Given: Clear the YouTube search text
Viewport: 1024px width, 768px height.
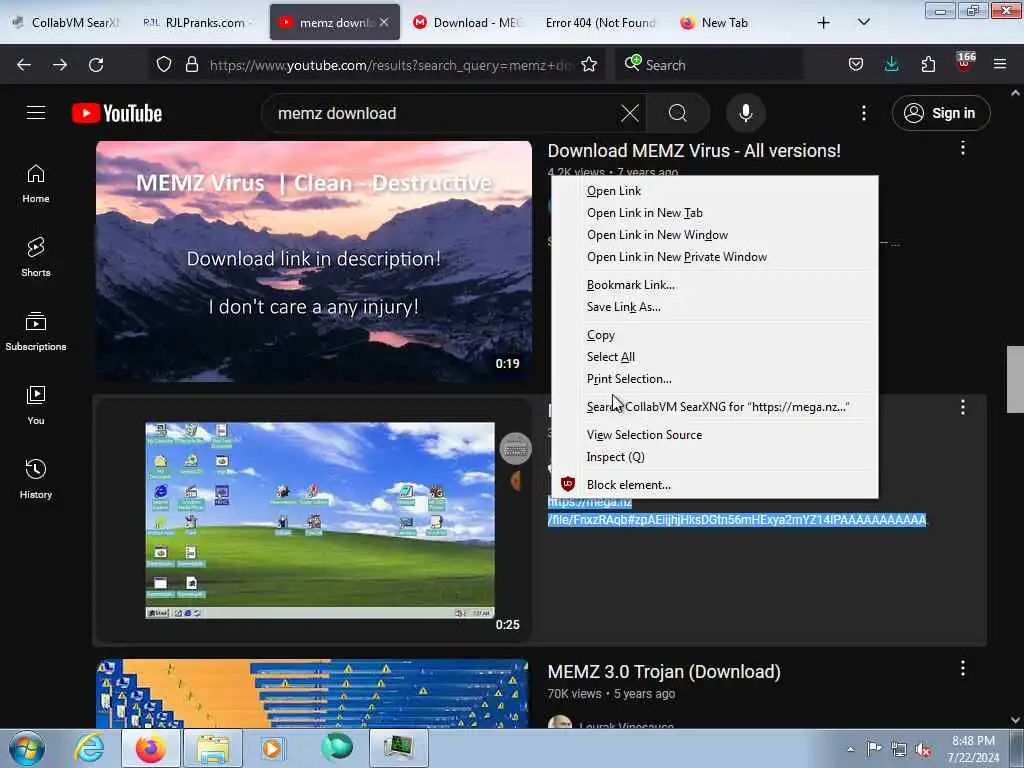Looking at the screenshot, I should coord(630,113).
